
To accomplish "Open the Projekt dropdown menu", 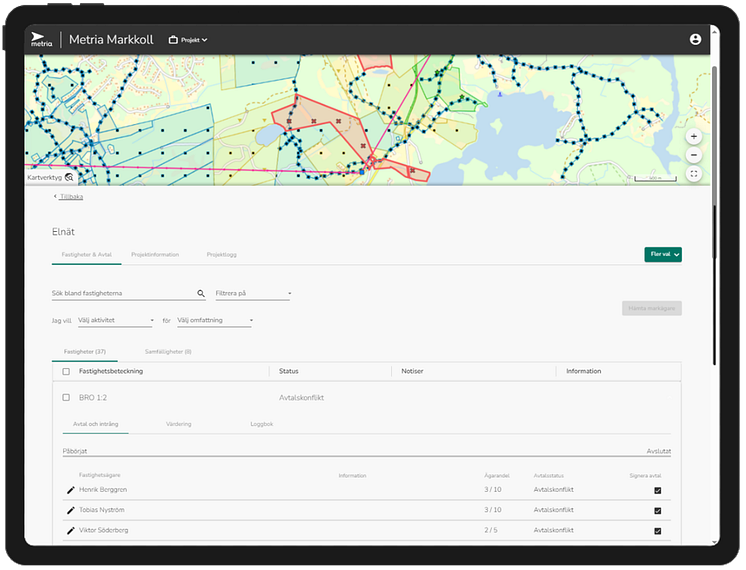I will tap(188, 40).
